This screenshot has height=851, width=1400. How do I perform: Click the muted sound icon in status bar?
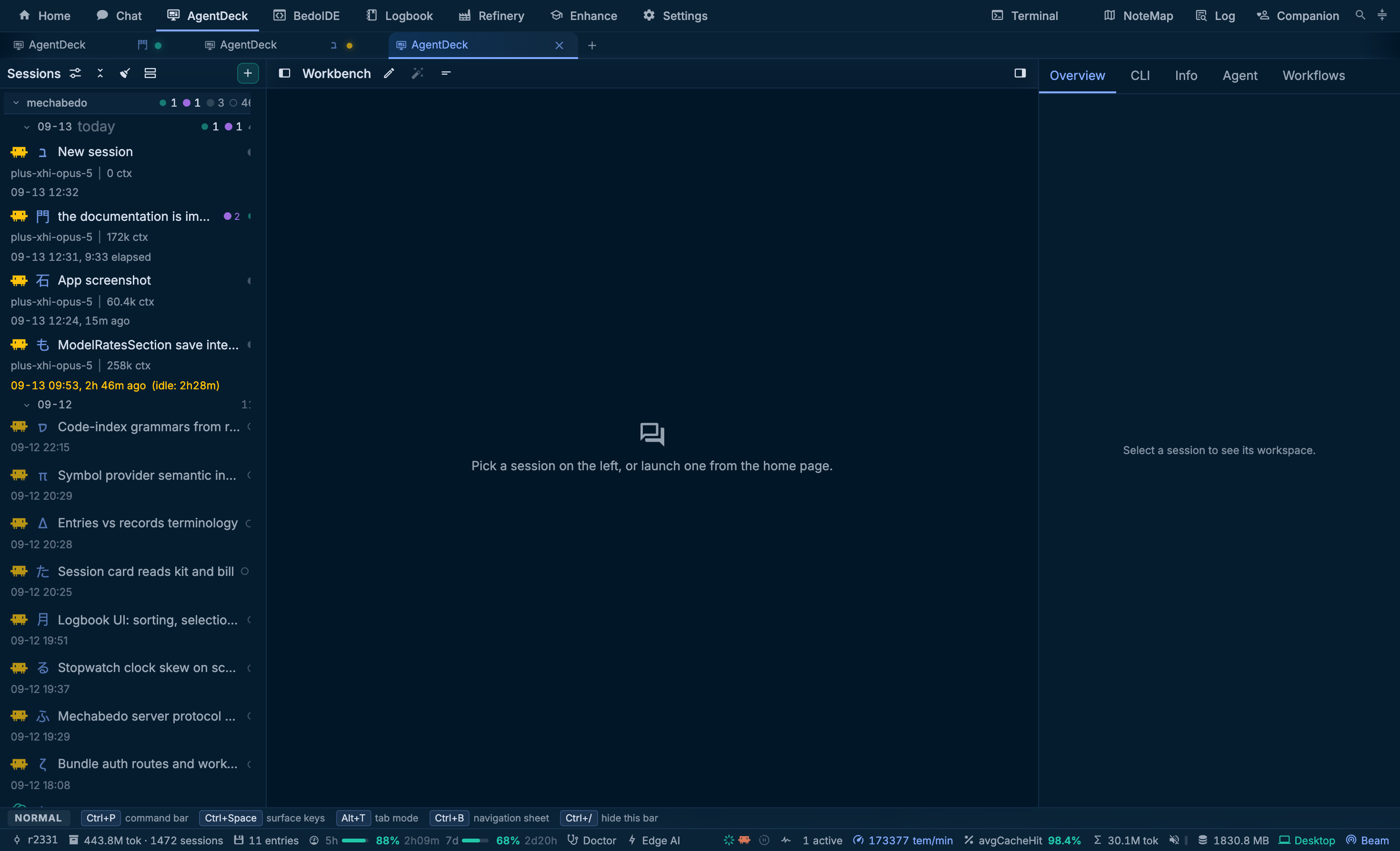(x=1174, y=840)
